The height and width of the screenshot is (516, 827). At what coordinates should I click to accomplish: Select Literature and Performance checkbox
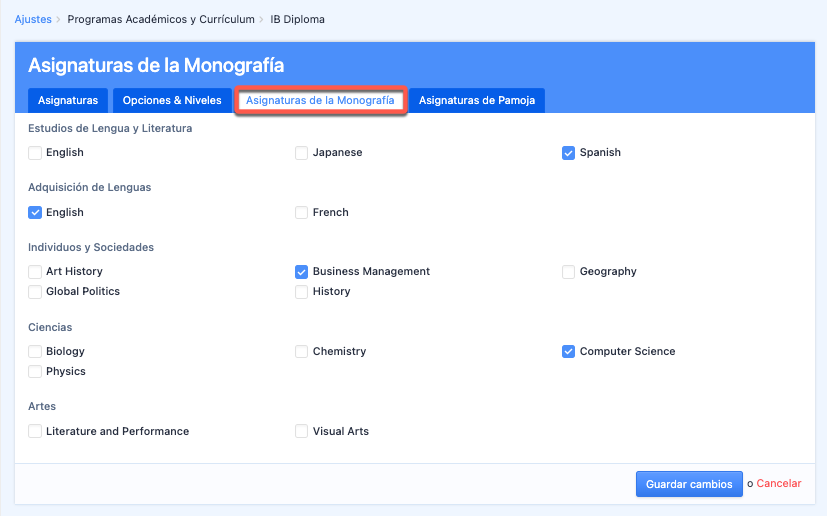pos(35,432)
